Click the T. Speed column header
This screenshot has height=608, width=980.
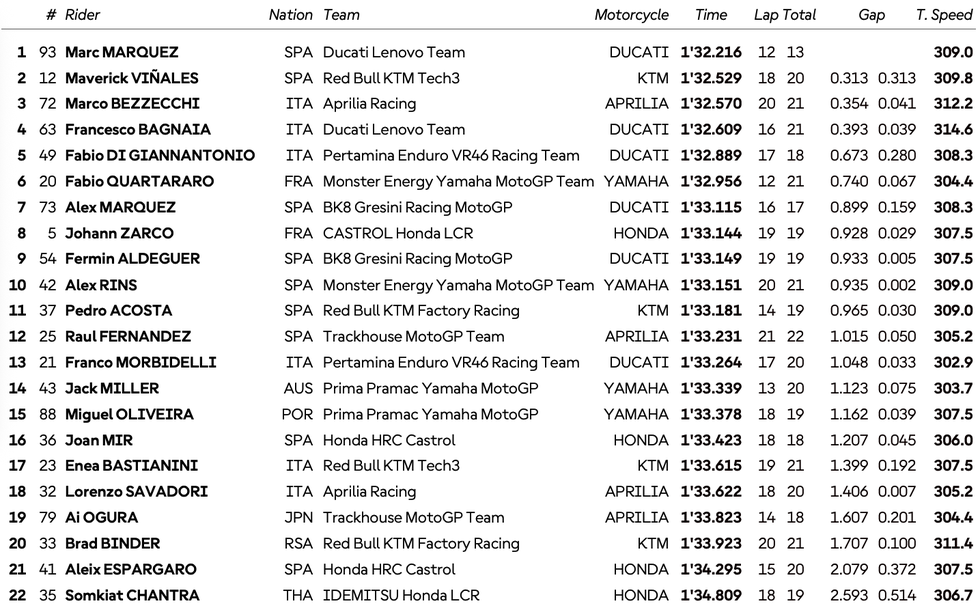click(943, 15)
